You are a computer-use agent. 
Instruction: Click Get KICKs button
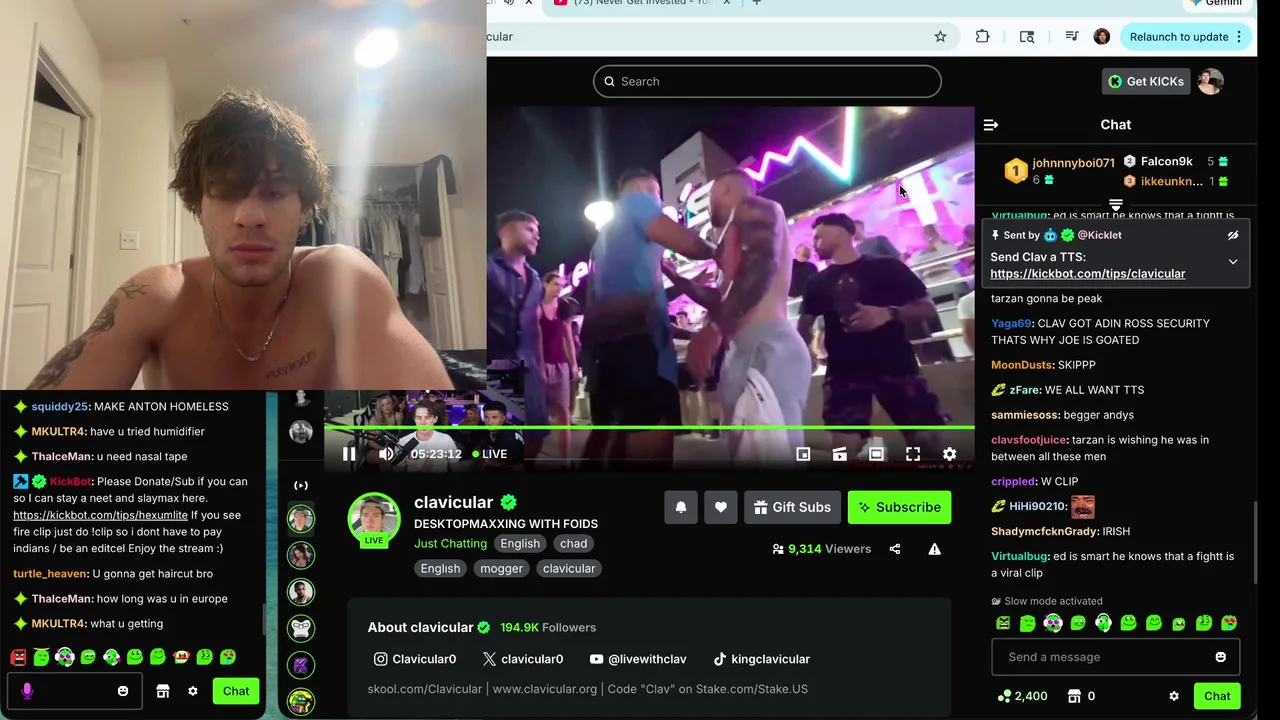[x=1145, y=81]
